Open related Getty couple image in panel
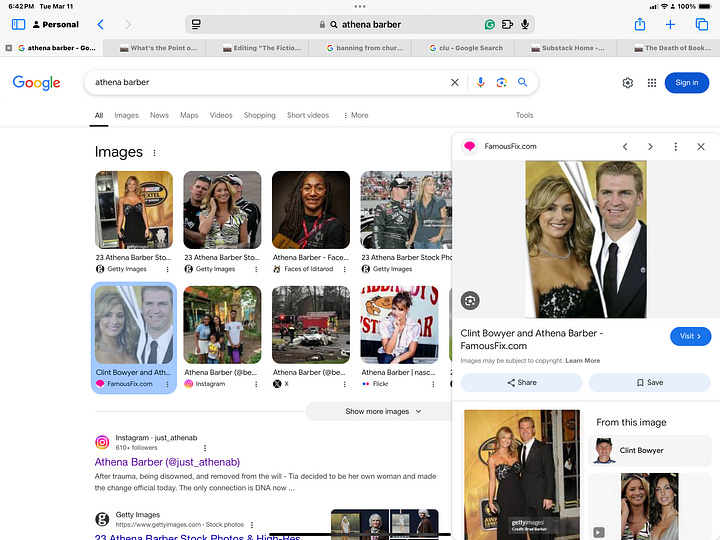 (x=522, y=475)
